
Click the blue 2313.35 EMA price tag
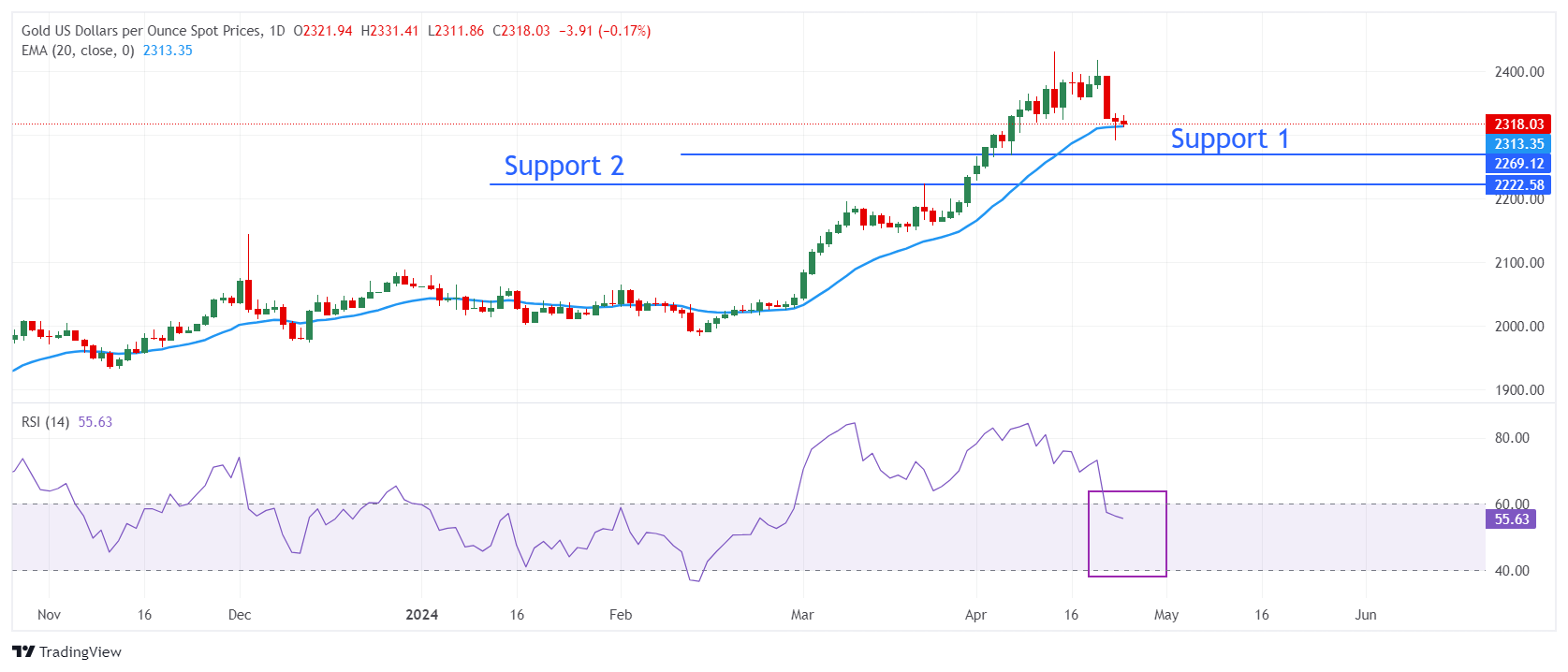1517,143
